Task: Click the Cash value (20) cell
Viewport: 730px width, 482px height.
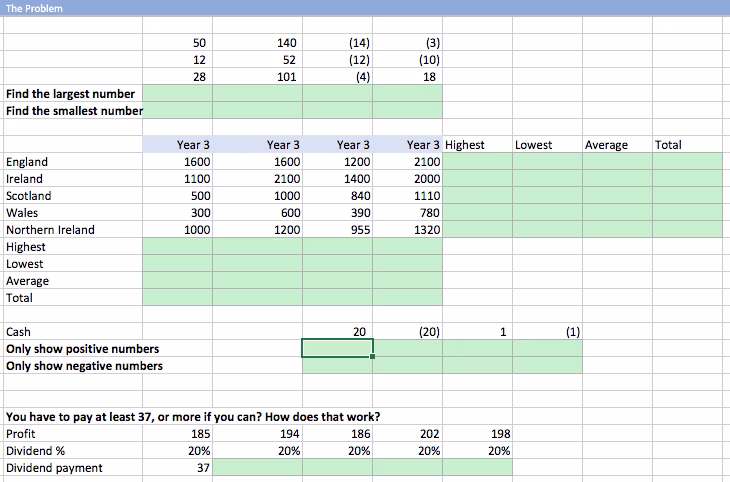Action: point(407,332)
